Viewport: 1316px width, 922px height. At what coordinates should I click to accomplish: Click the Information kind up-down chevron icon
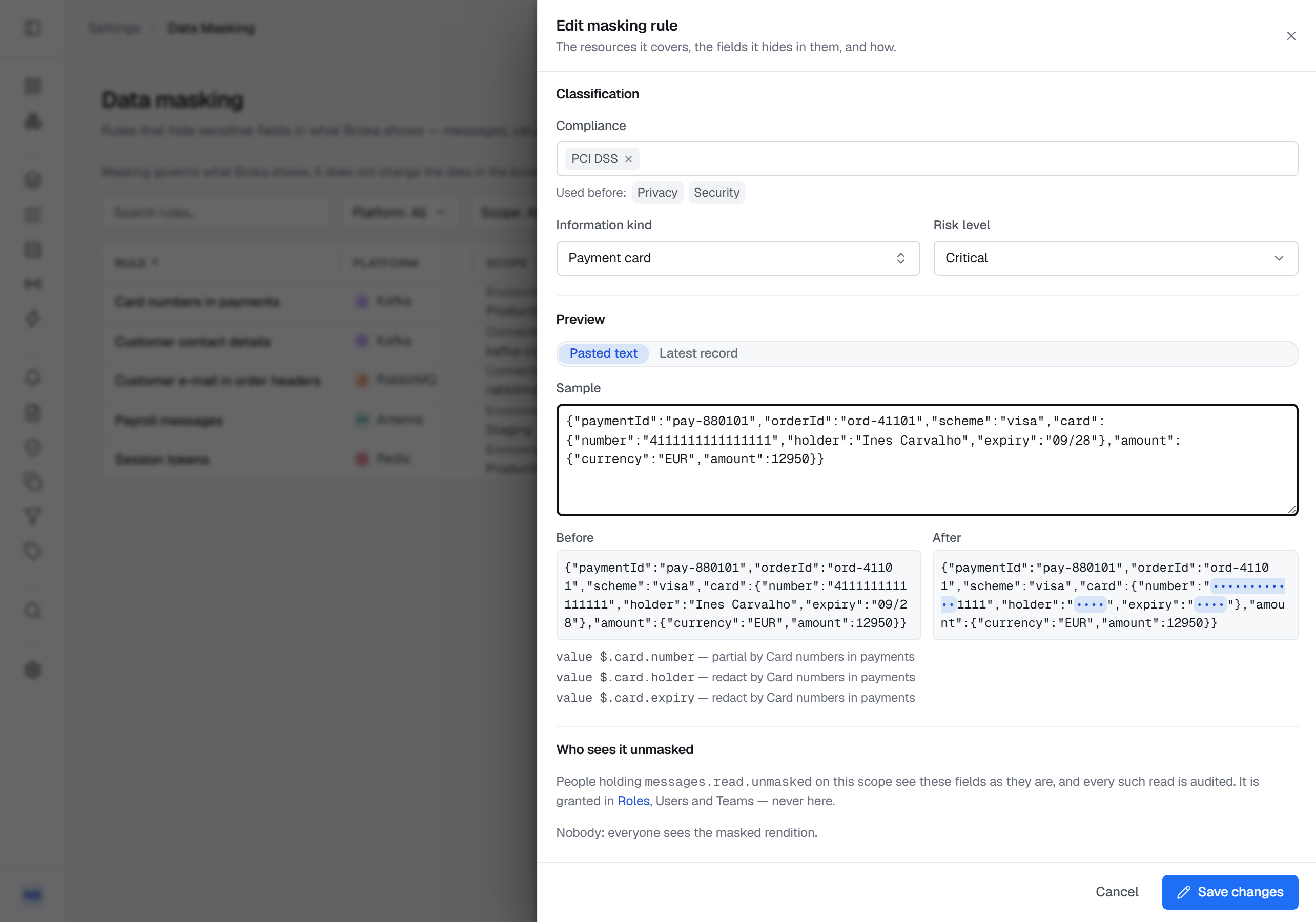coord(900,258)
